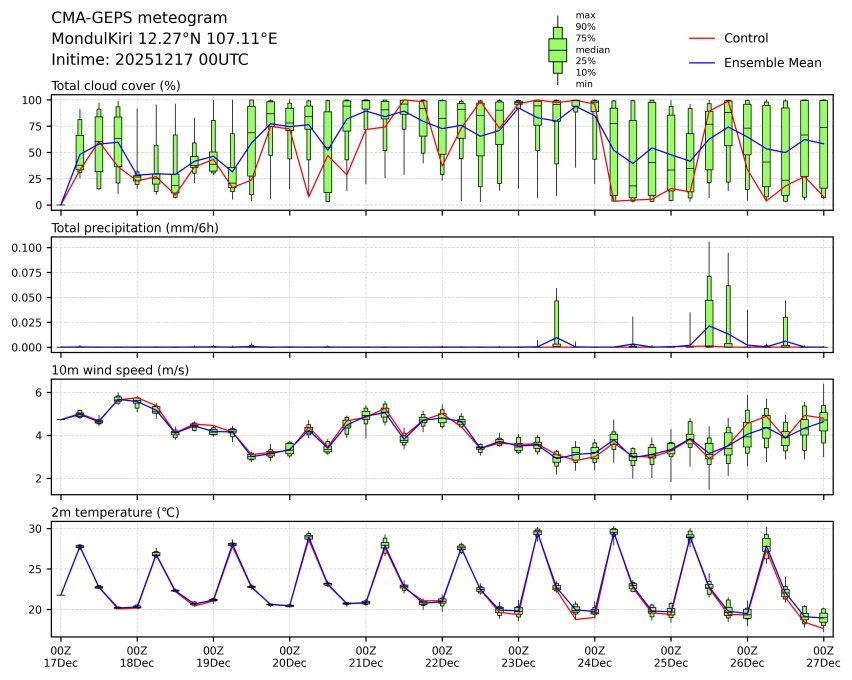Click the boxplot symbol in the legend
Screen dimensions: 852x680
(557, 49)
